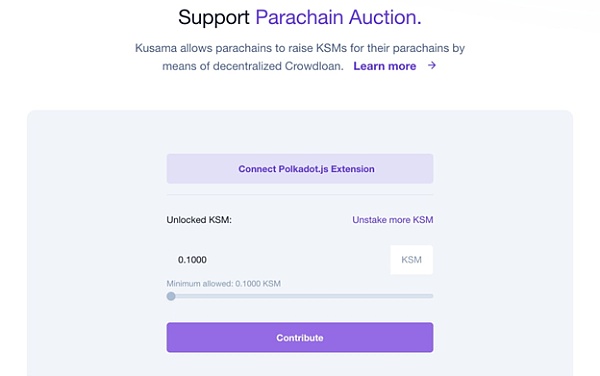The image size is (600, 376).
Task: Click the KSM currency unit box
Action: (x=411, y=260)
